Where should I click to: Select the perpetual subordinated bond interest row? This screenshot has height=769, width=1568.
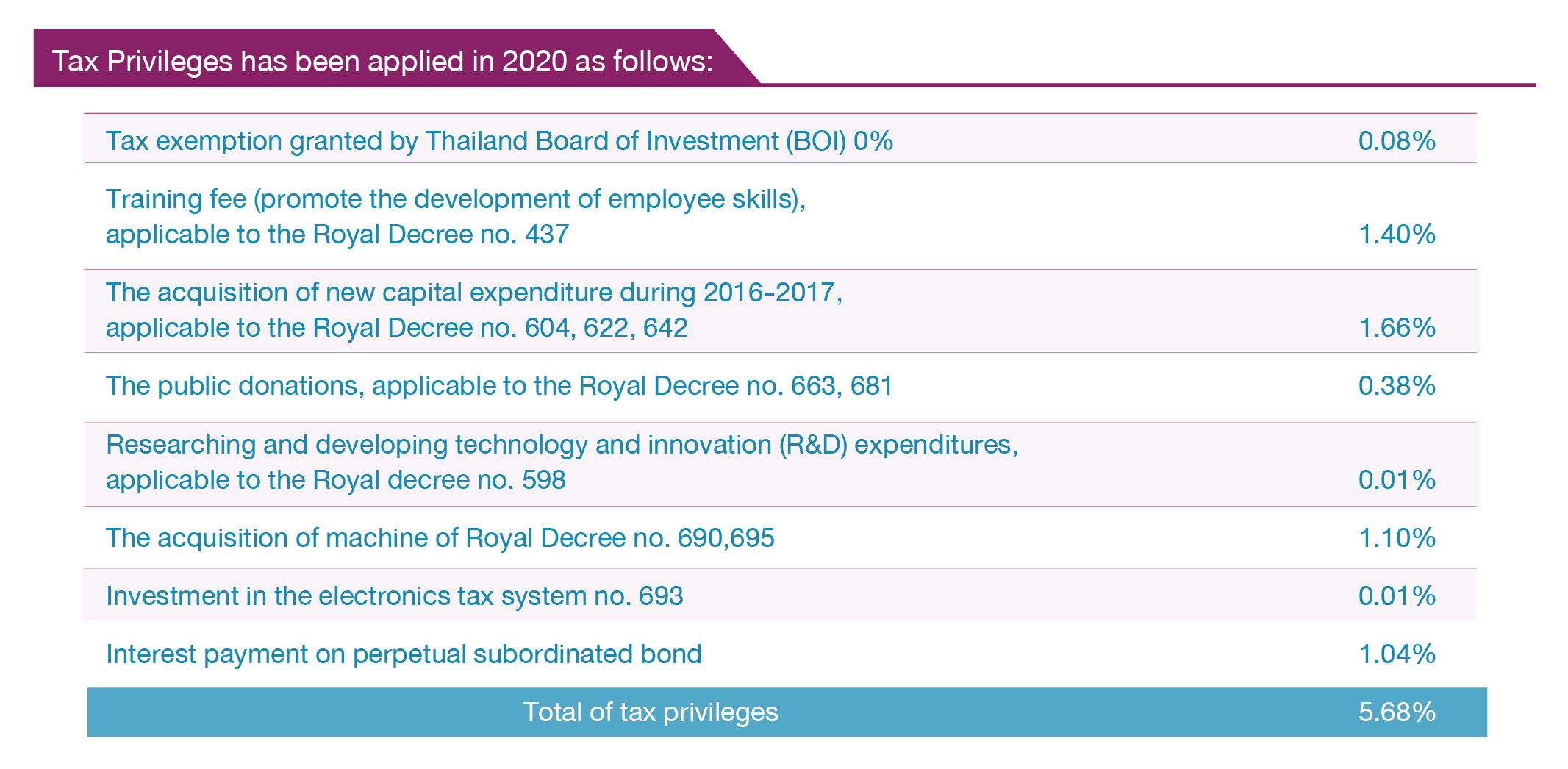coord(780,653)
